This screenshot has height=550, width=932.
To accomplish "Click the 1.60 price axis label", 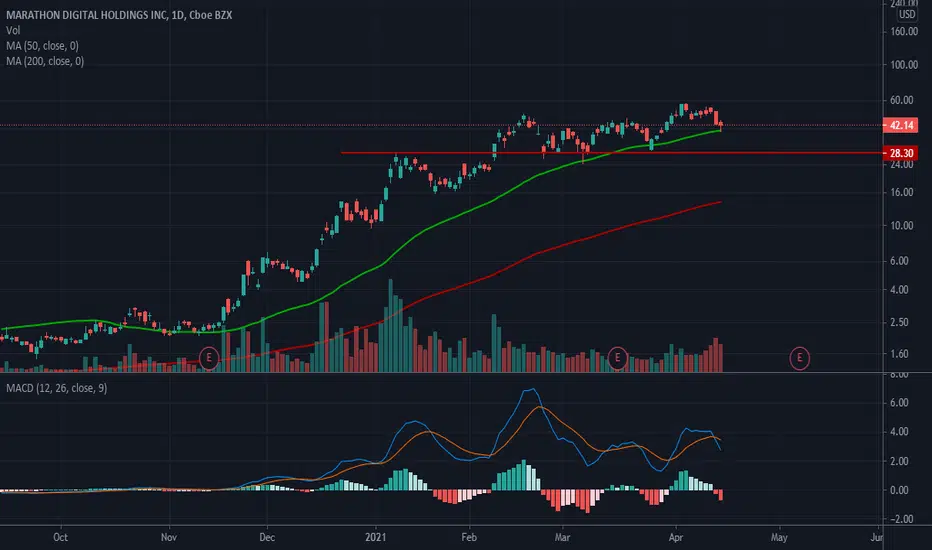I will click(899, 354).
